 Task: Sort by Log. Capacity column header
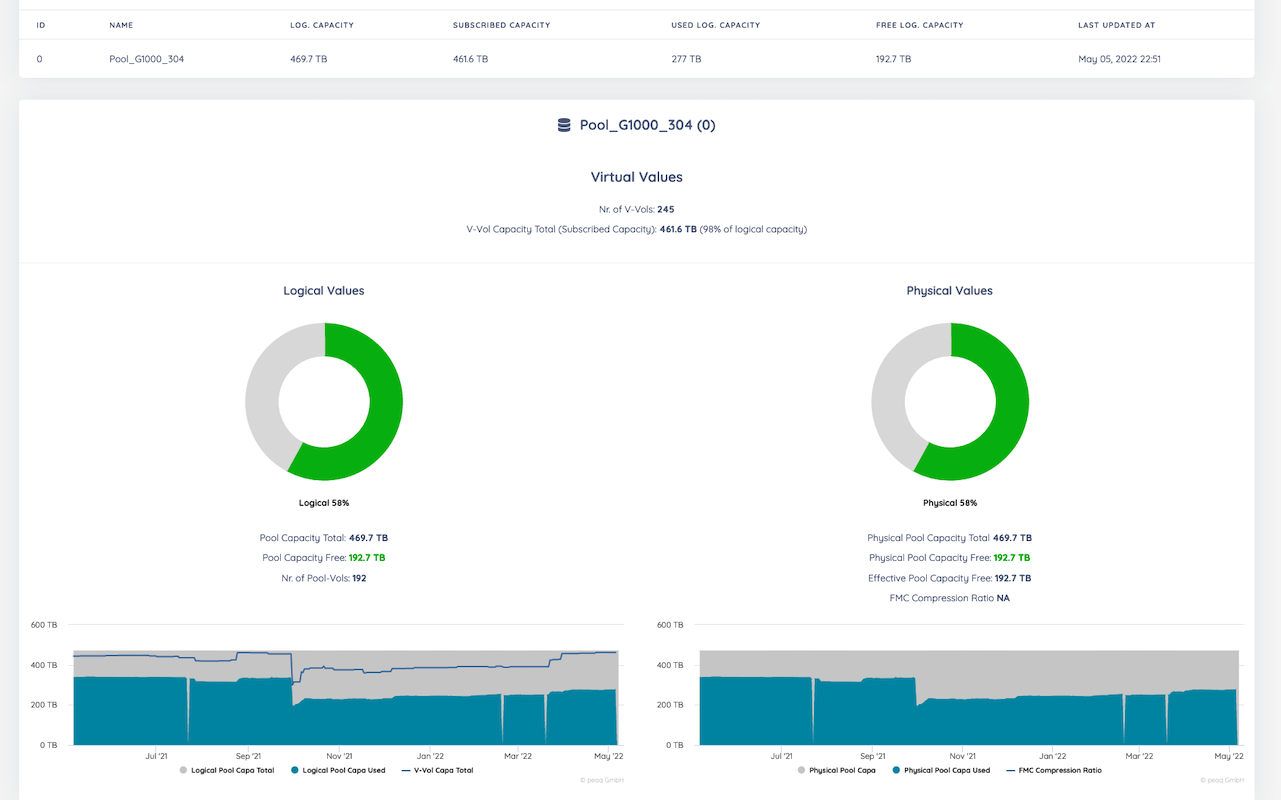(x=321, y=25)
